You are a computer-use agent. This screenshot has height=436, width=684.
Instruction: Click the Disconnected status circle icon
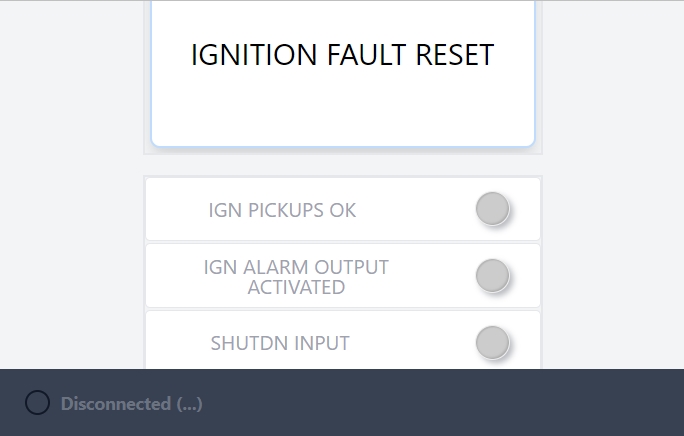click(37, 403)
